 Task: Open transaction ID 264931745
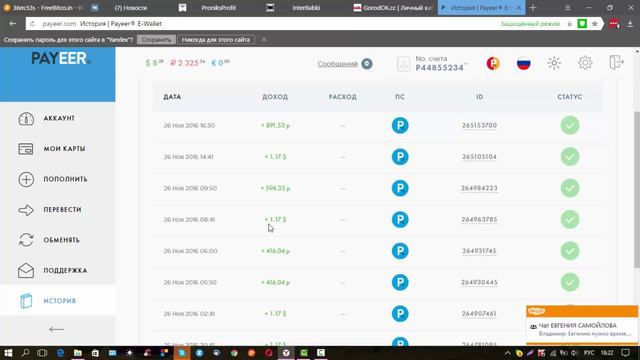tap(479, 251)
